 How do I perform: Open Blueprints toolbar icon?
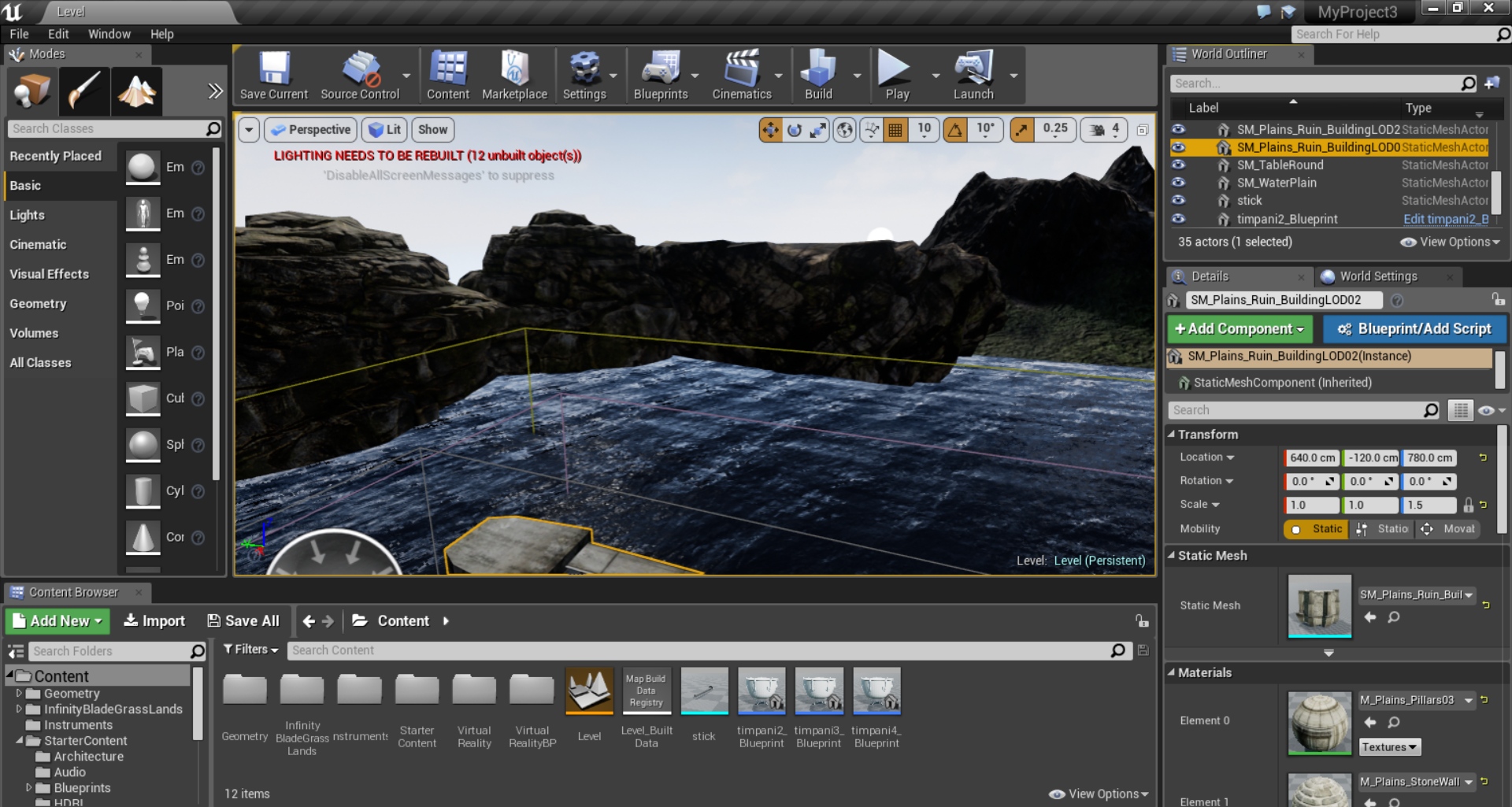coord(661,76)
